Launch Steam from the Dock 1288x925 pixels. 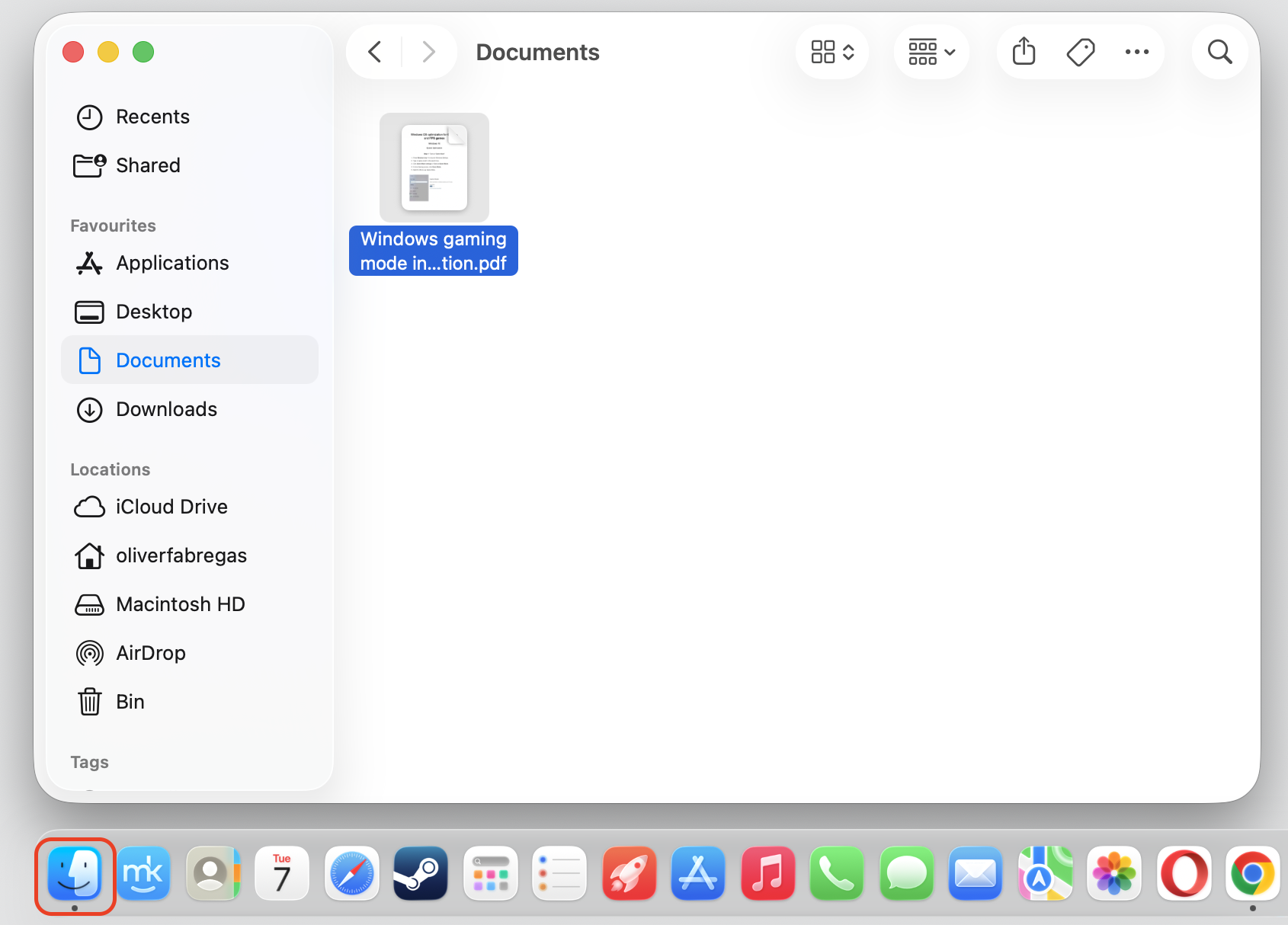[x=421, y=873]
